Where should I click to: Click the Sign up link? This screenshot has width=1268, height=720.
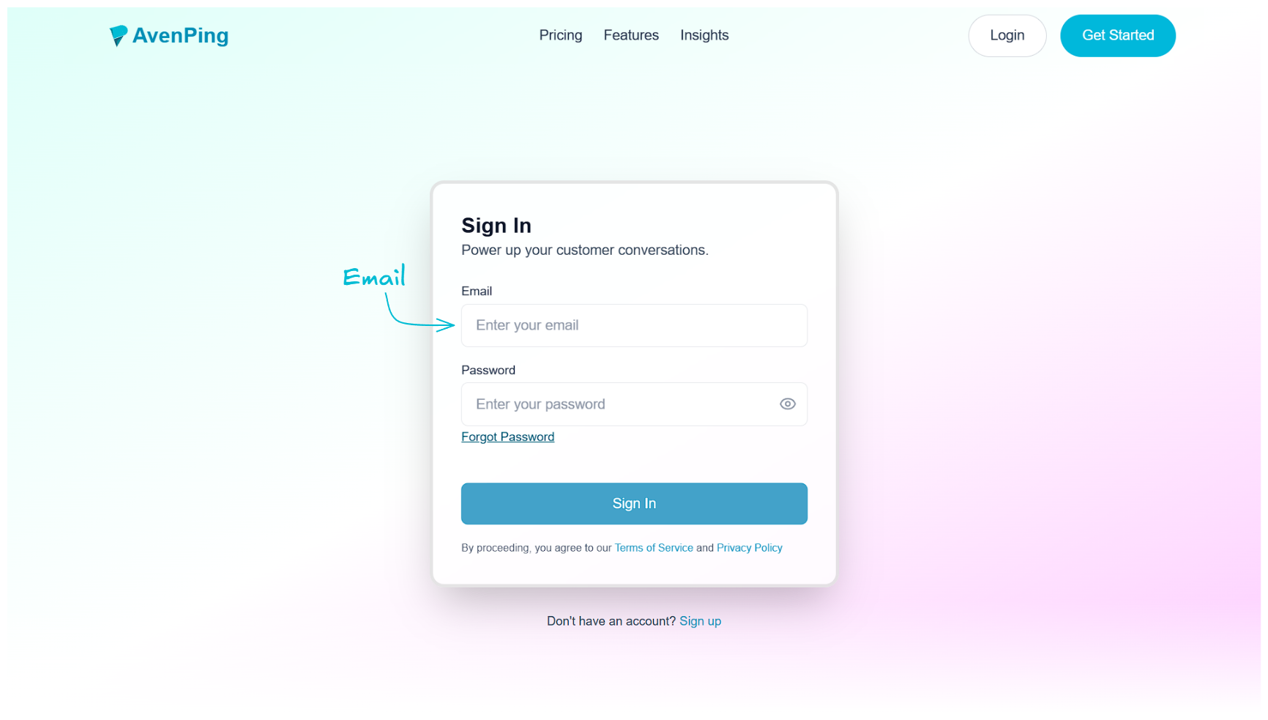point(700,620)
